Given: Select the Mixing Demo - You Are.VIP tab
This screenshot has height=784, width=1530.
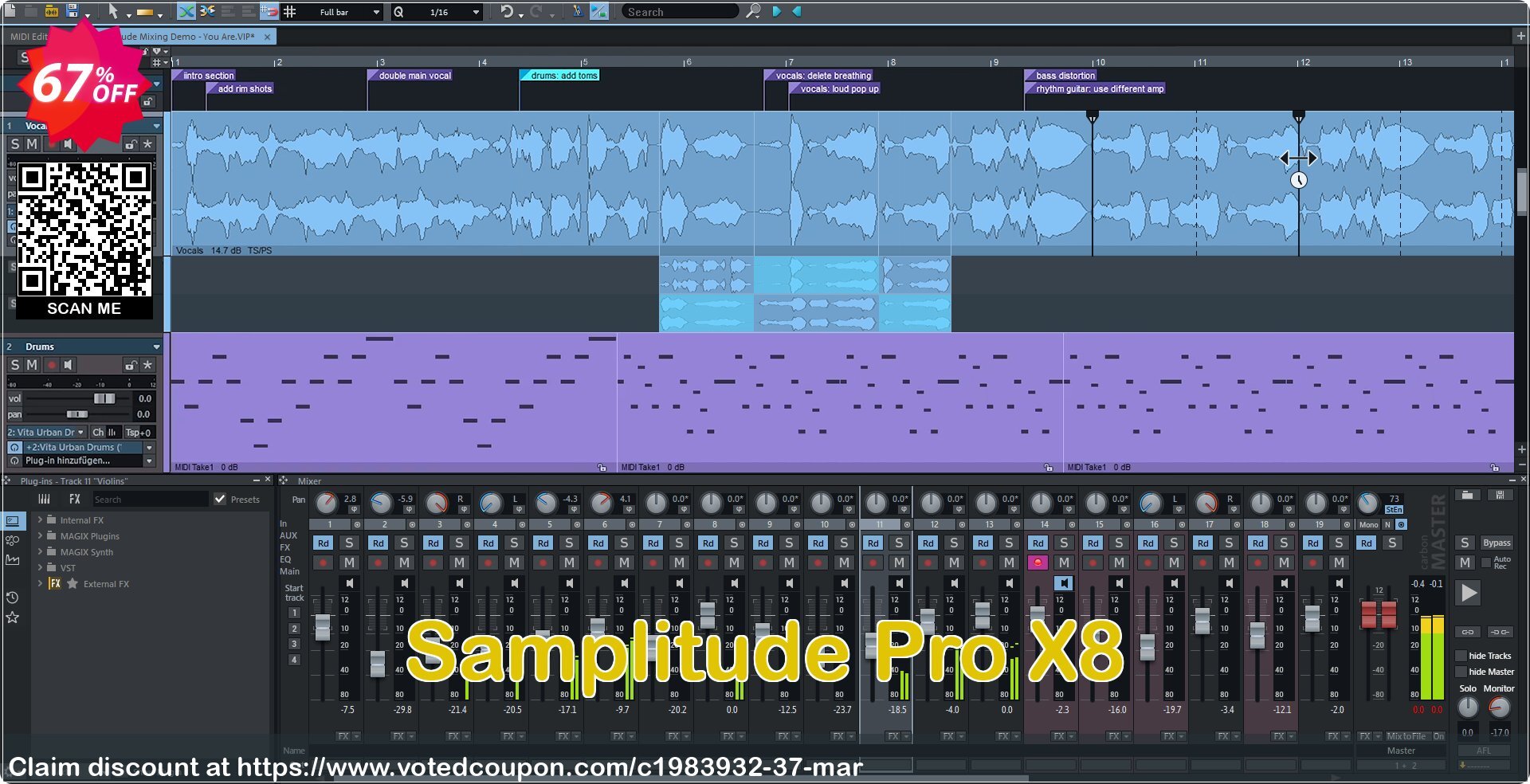Looking at the screenshot, I should (187, 37).
